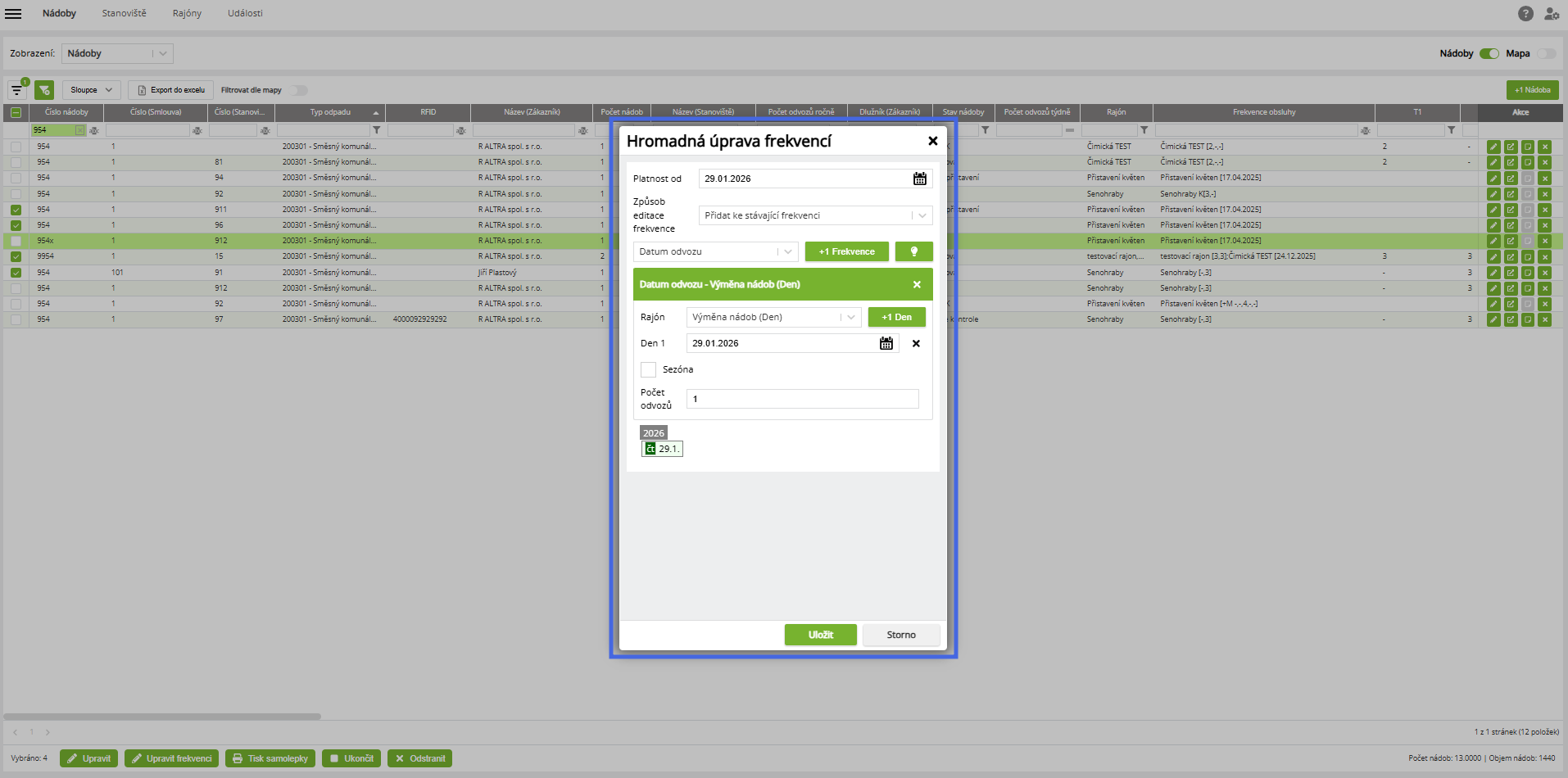The width and height of the screenshot is (1568, 778).
Task: Click the lightbulb hint button
Action: [913, 251]
